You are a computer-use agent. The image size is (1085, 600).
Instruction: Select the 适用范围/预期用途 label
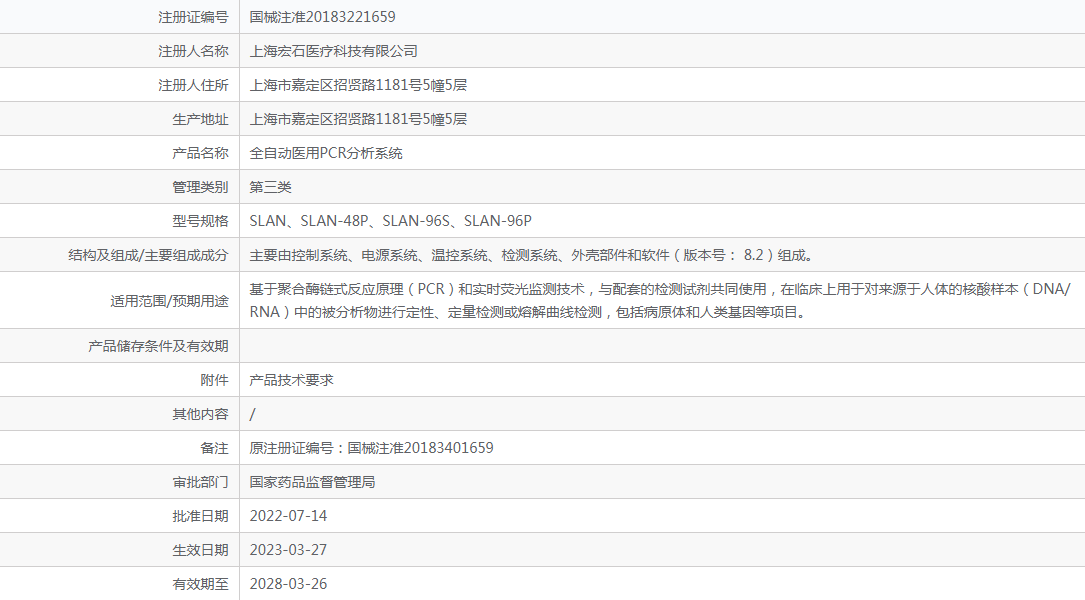[169, 300]
